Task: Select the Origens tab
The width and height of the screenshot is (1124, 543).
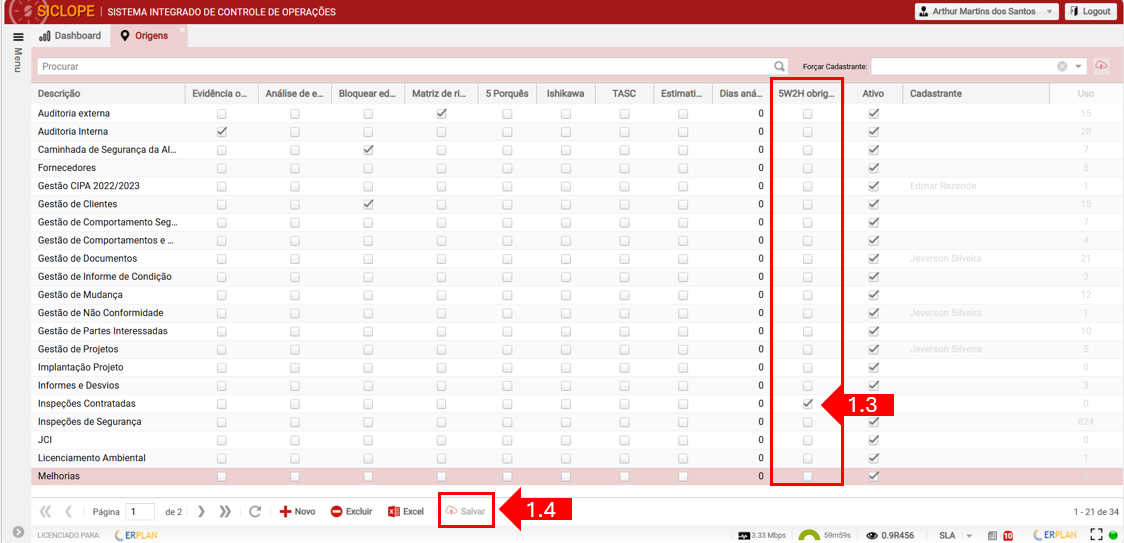Action: (149, 35)
